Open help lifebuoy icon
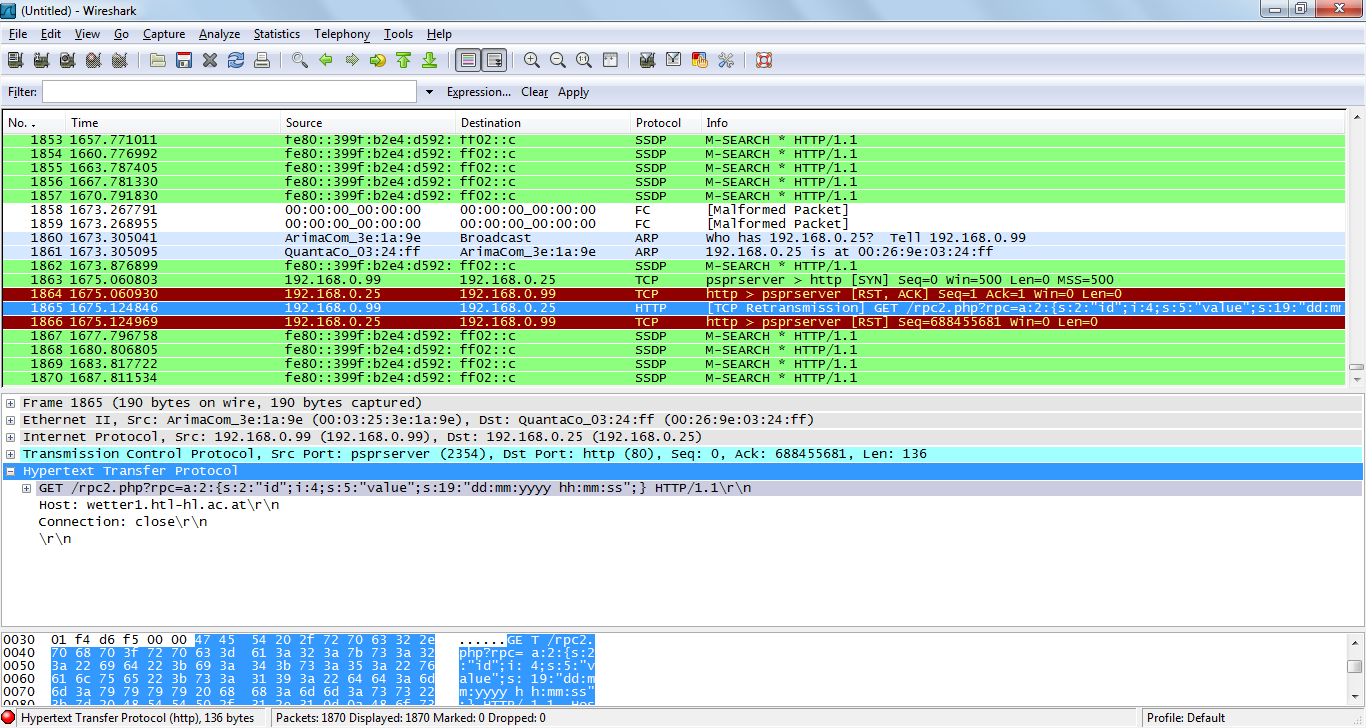 click(764, 60)
